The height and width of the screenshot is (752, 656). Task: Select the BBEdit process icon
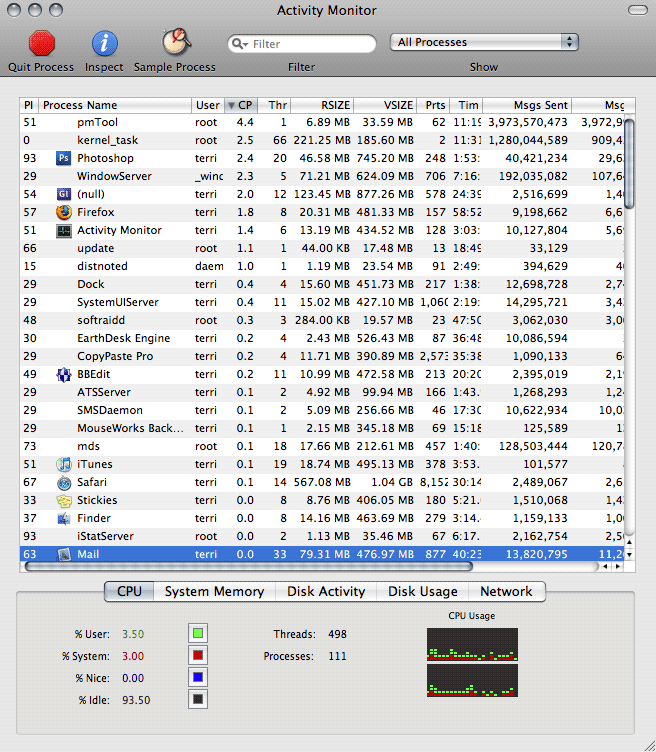pyautogui.click(x=64, y=374)
